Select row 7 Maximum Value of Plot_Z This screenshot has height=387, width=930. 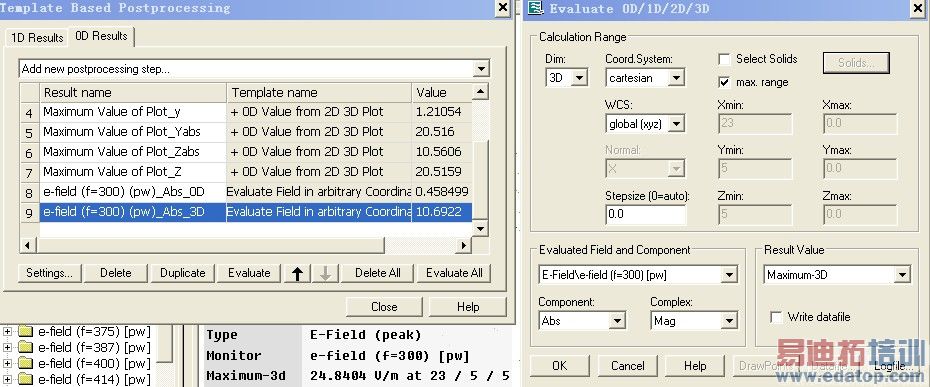(x=246, y=172)
